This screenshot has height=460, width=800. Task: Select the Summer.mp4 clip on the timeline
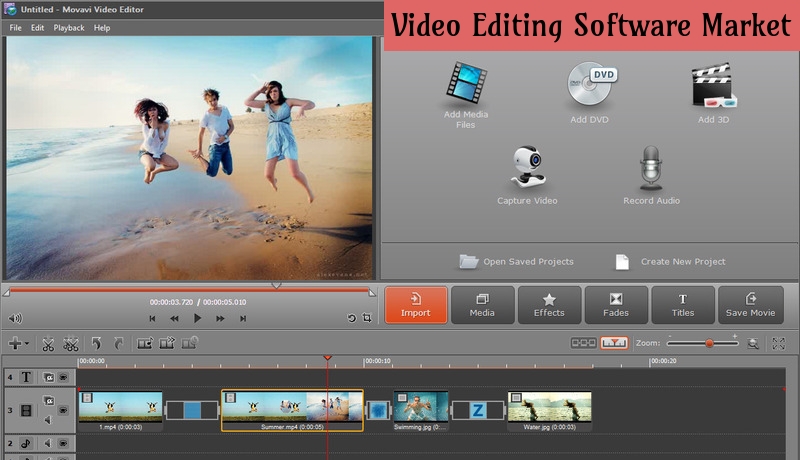click(292, 411)
